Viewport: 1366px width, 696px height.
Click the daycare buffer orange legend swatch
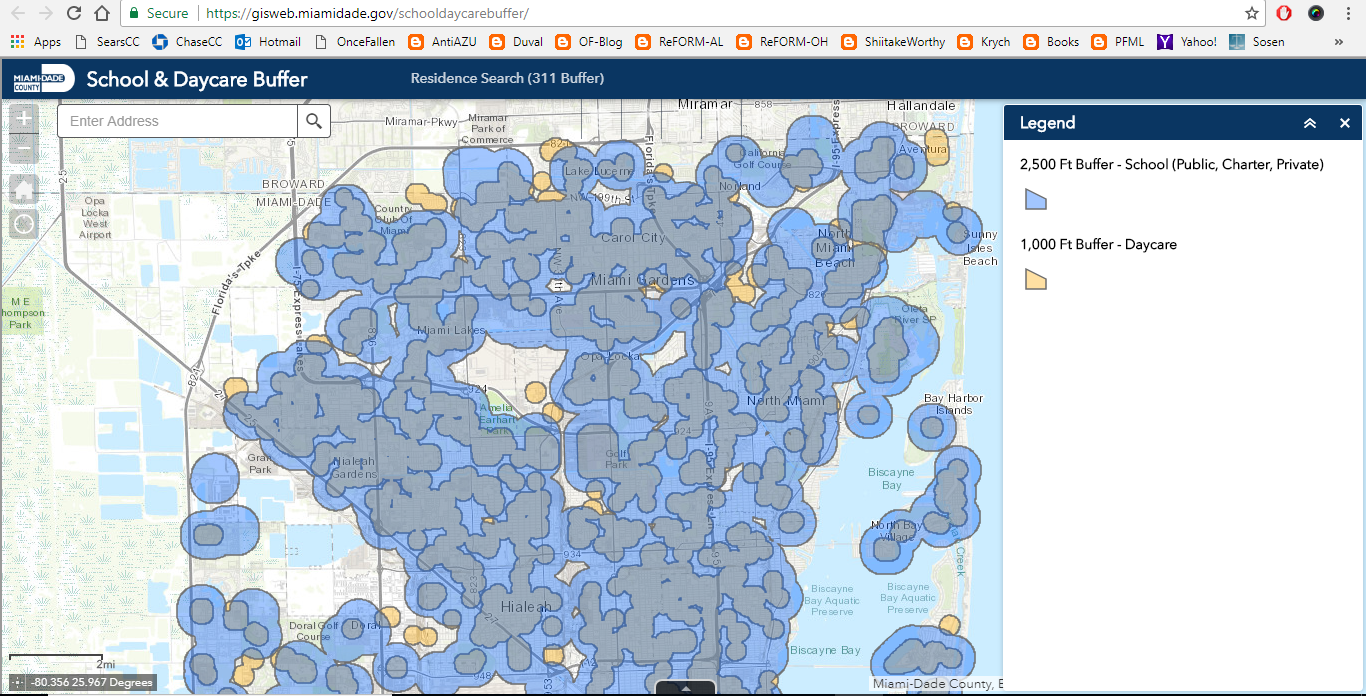tap(1036, 279)
